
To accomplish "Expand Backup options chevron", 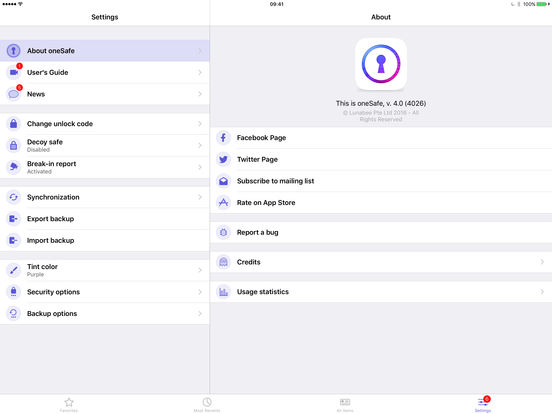I will pos(200,314).
